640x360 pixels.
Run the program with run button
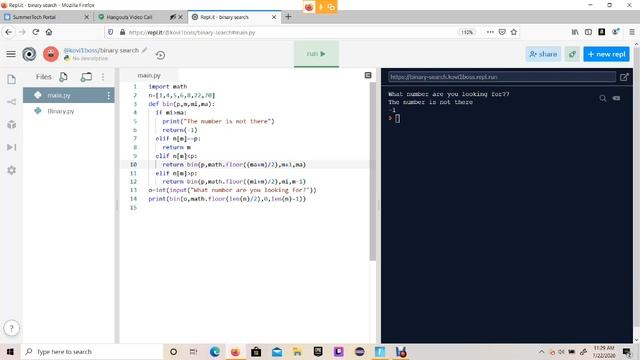coord(316,54)
